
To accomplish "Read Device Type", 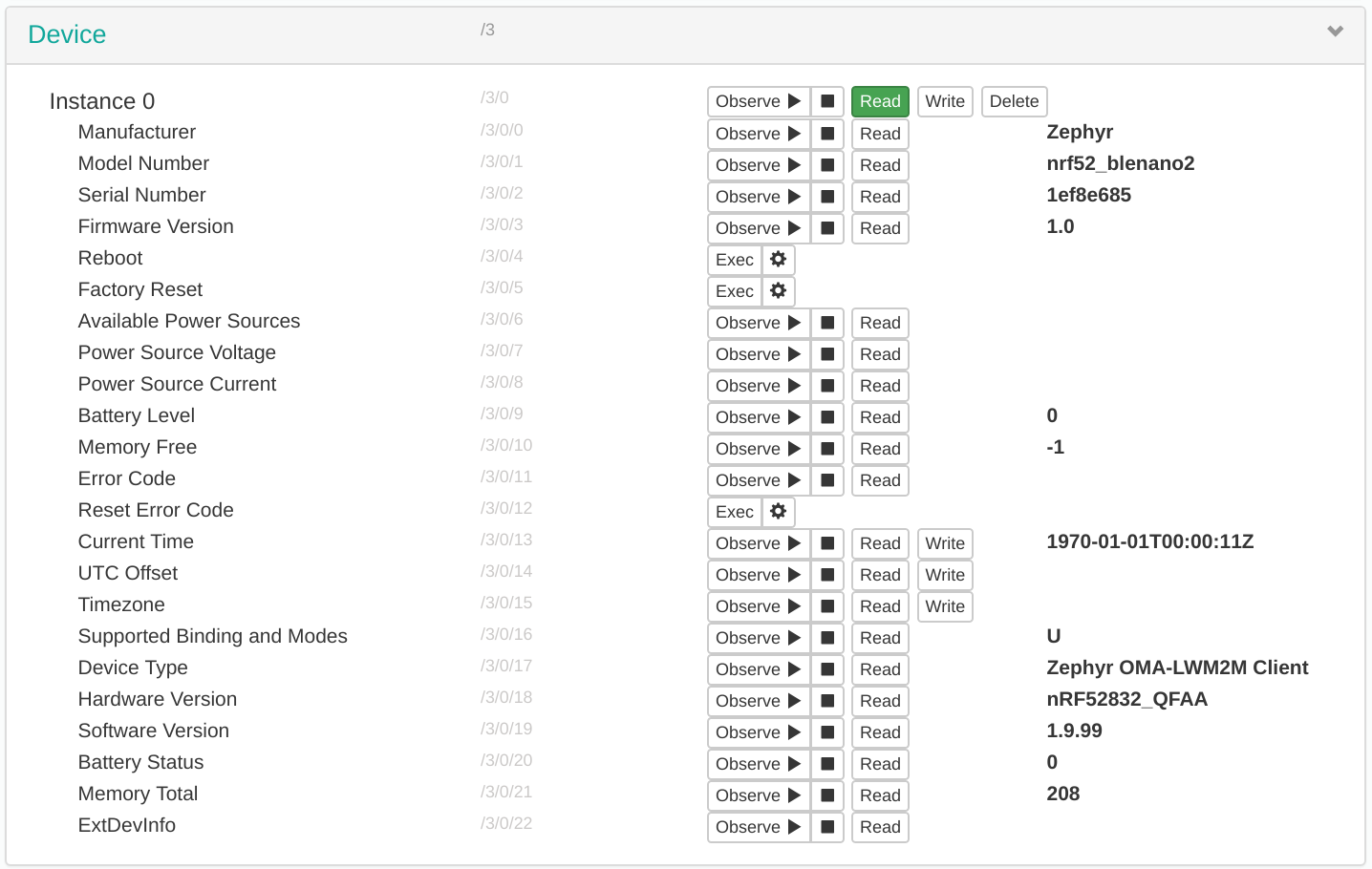I will coord(880,669).
